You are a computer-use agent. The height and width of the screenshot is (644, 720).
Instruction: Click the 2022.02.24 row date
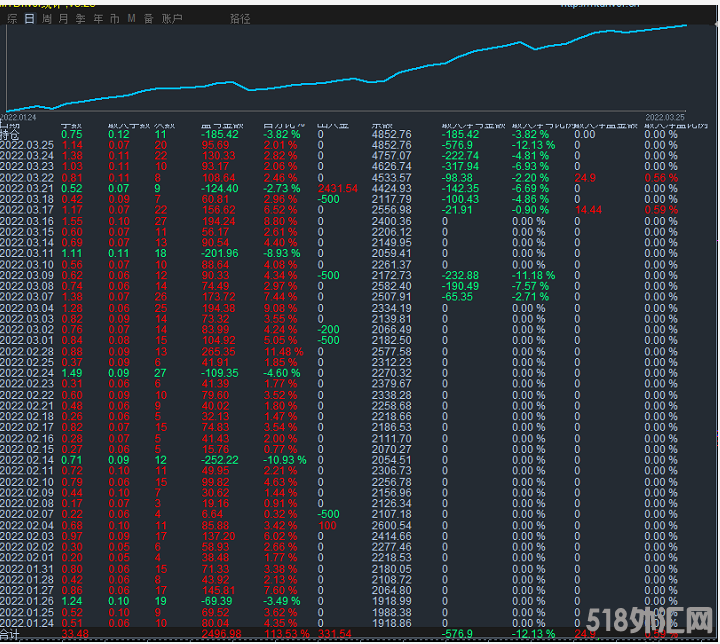coord(26,373)
